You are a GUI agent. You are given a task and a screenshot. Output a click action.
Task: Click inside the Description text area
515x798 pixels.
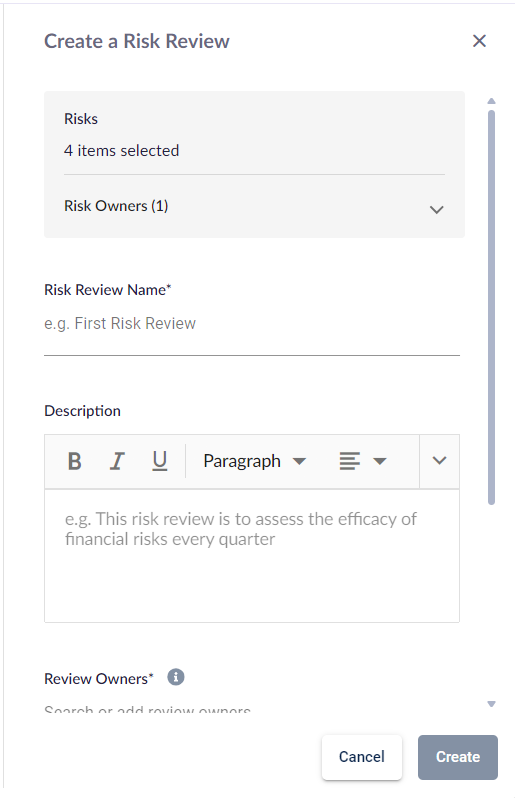252,556
